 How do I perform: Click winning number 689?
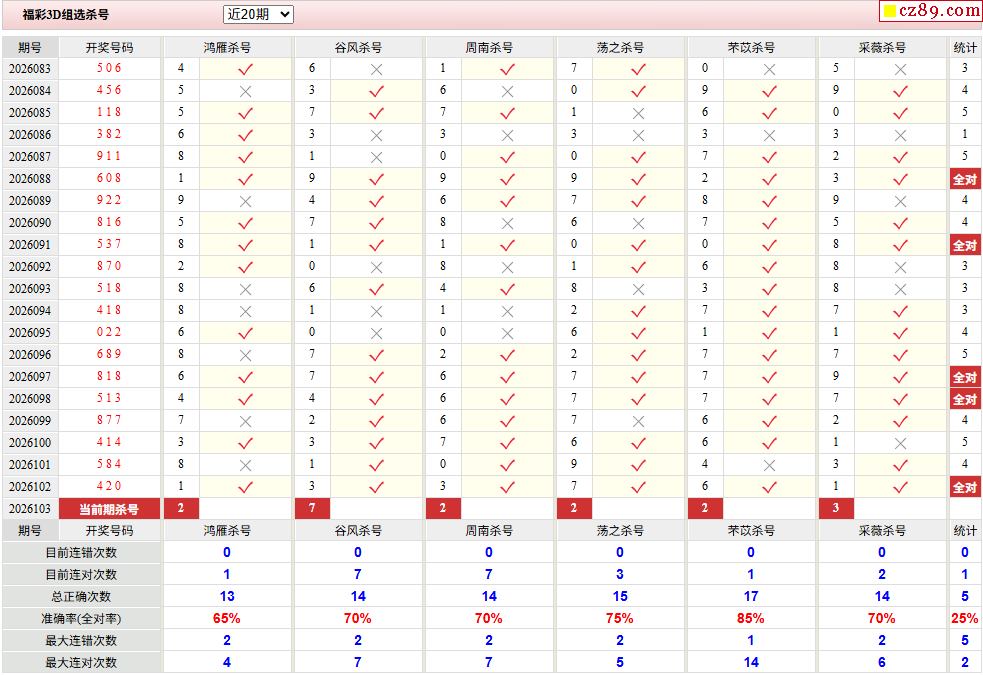pyautogui.click(x=109, y=354)
